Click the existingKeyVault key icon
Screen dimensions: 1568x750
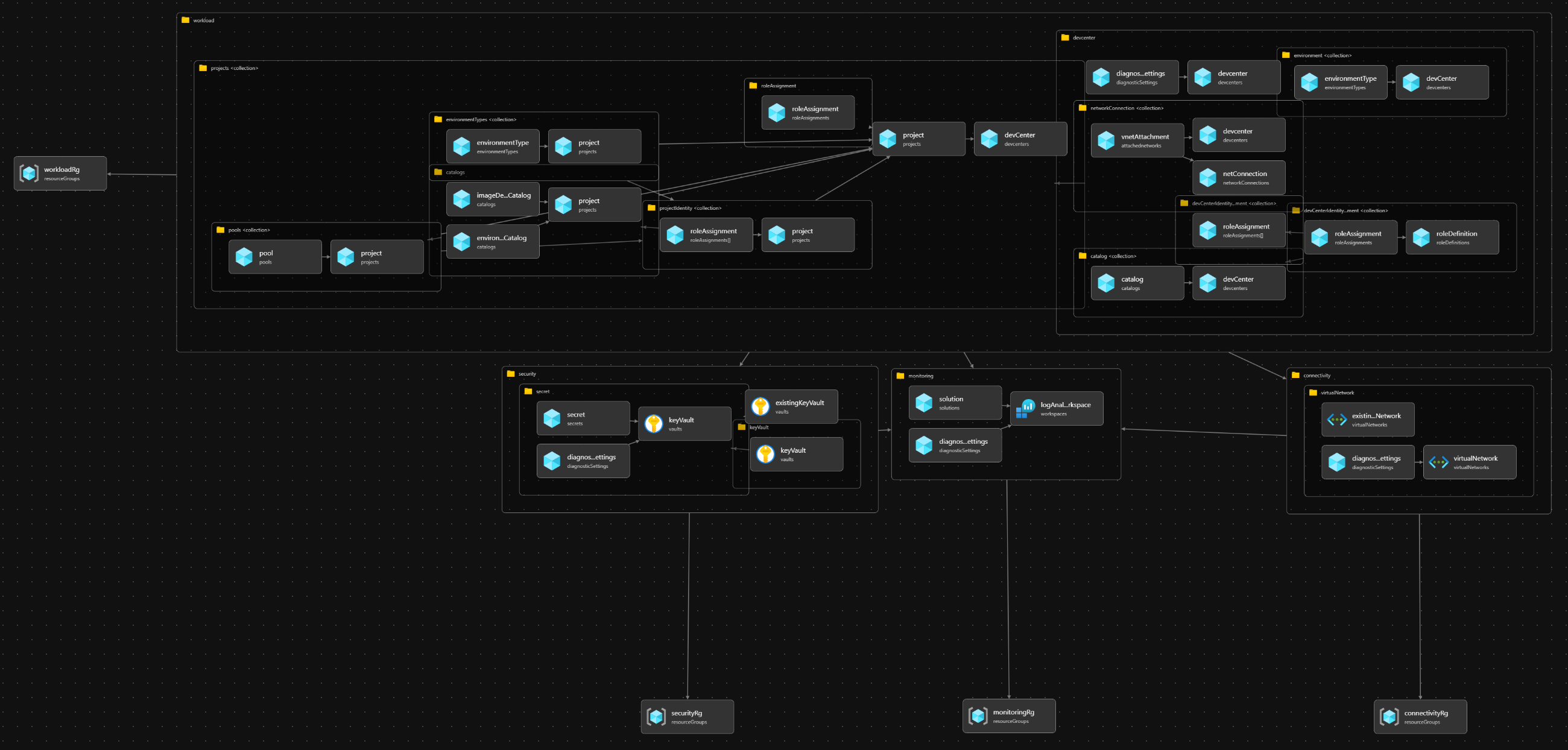pos(760,406)
